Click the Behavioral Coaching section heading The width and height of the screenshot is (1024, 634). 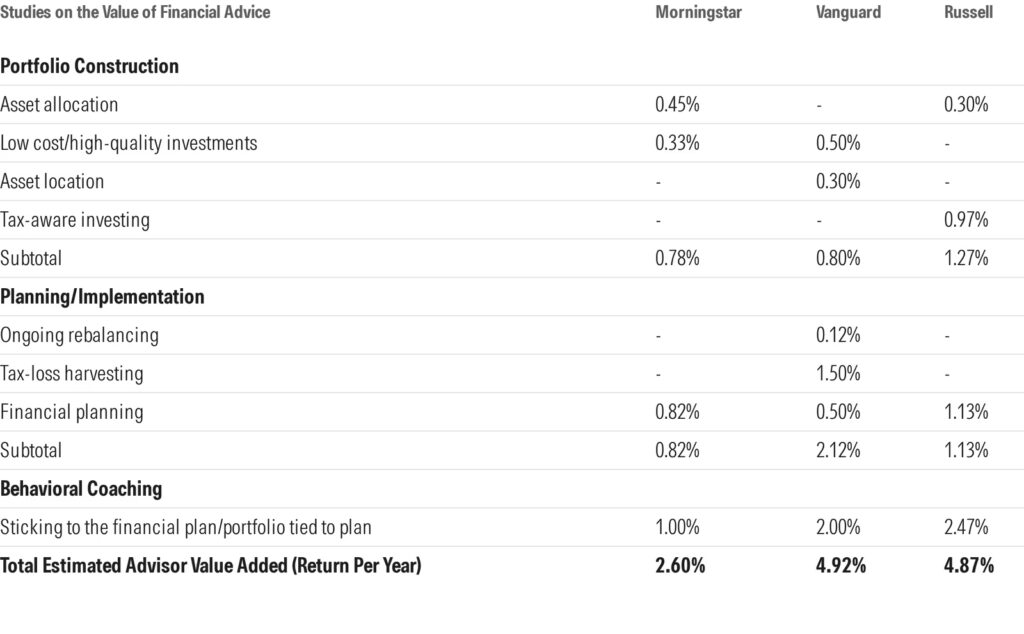(x=81, y=489)
